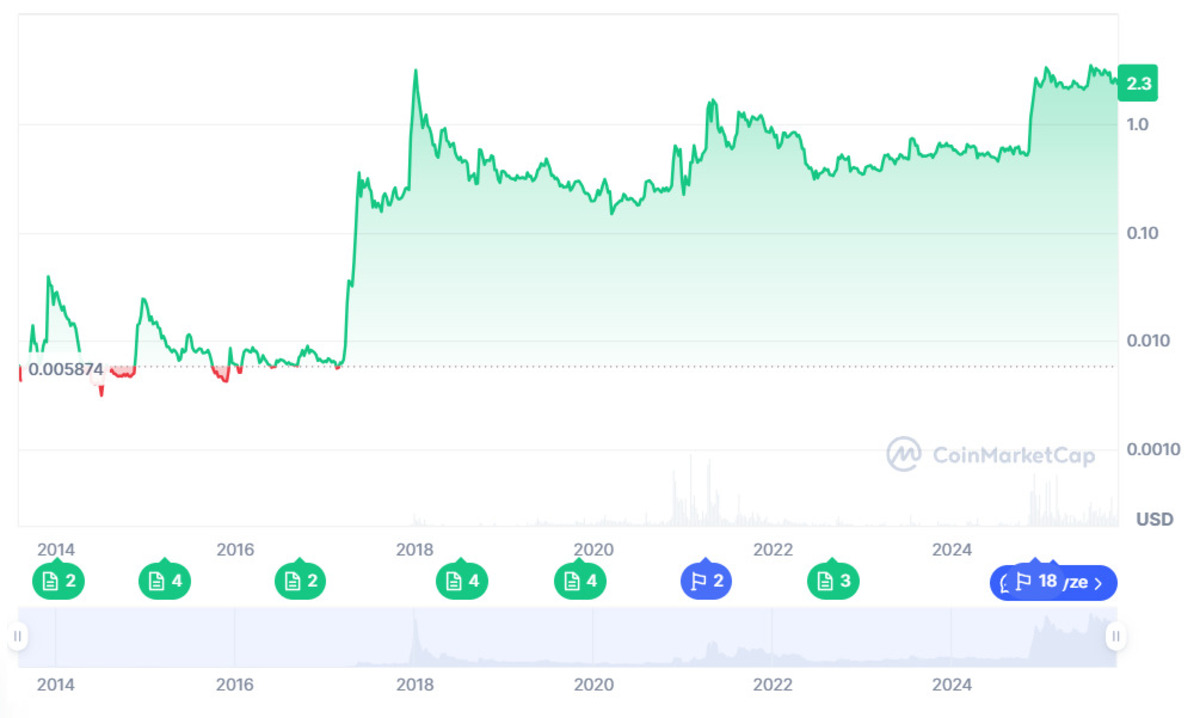Open the 2 news events marker near 2014
1200x718 pixels.
pos(58,581)
